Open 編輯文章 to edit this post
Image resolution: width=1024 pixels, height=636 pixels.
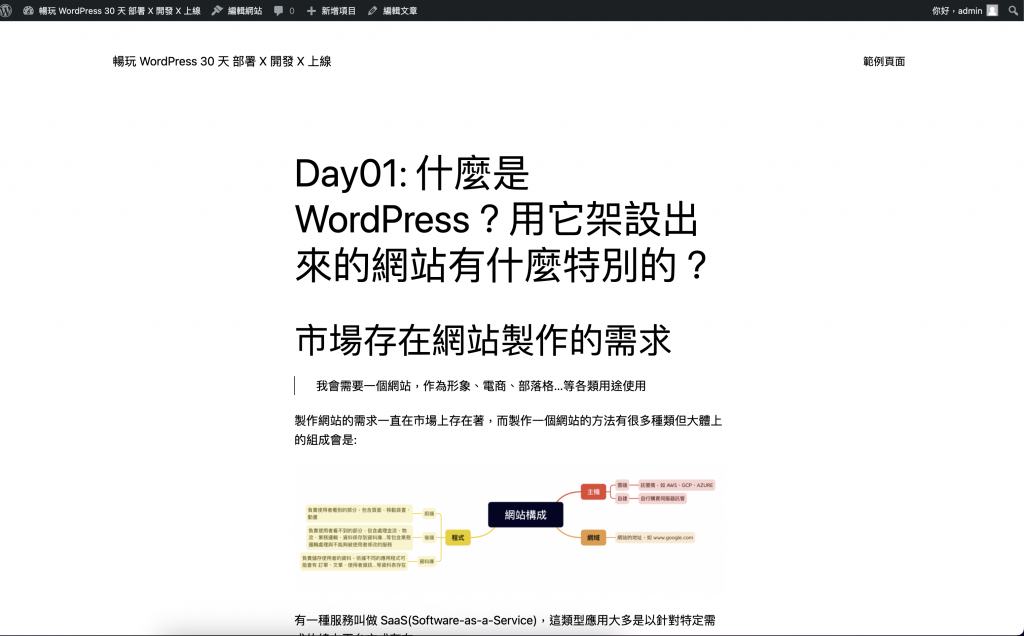pyautogui.click(x=400, y=10)
